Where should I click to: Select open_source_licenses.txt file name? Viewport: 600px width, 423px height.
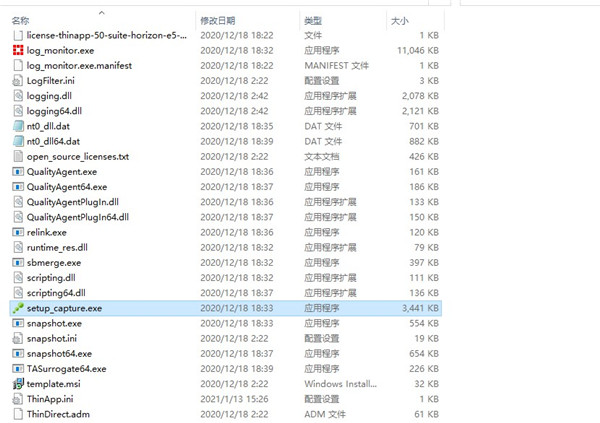point(78,157)
